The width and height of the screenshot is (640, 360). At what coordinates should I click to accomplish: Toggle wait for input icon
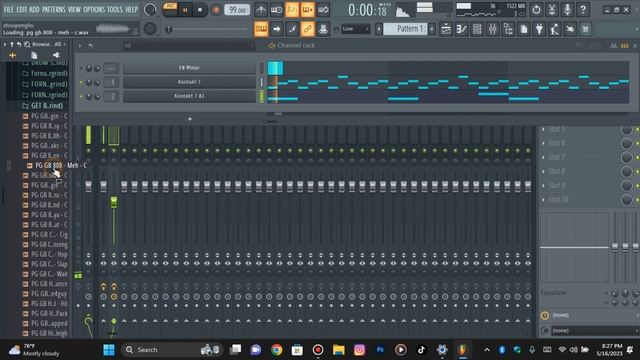pos(276,10)
